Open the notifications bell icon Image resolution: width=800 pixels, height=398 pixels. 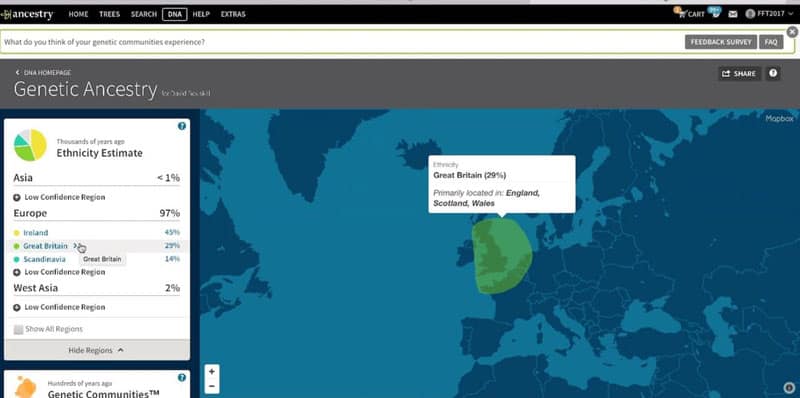click(x=716, y=14)
